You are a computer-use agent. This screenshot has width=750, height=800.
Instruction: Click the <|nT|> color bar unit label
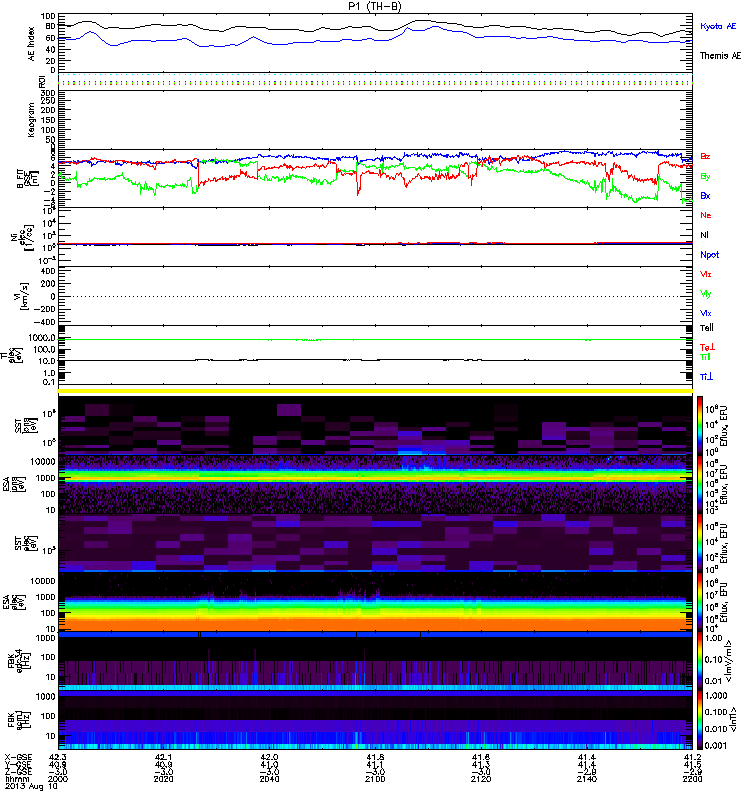(x=735, y=719)
